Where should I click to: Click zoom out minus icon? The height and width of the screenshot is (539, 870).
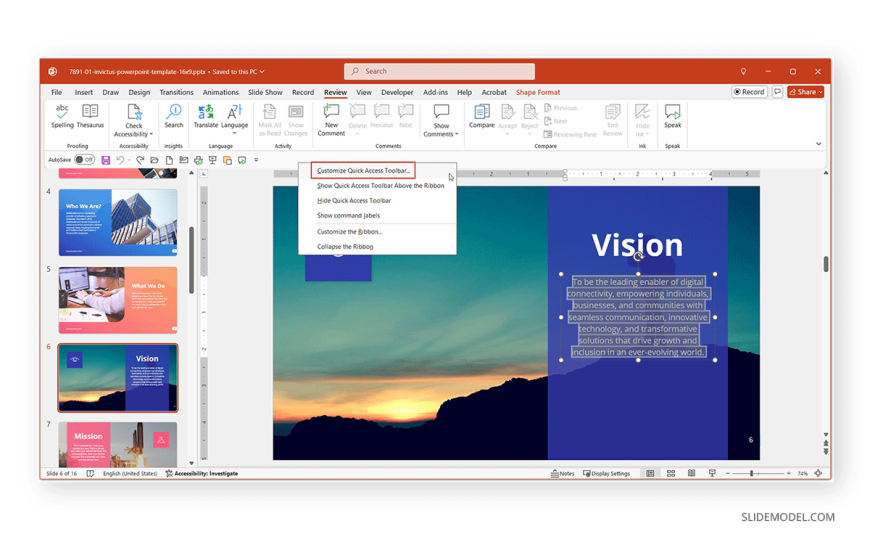coord(727,473)
